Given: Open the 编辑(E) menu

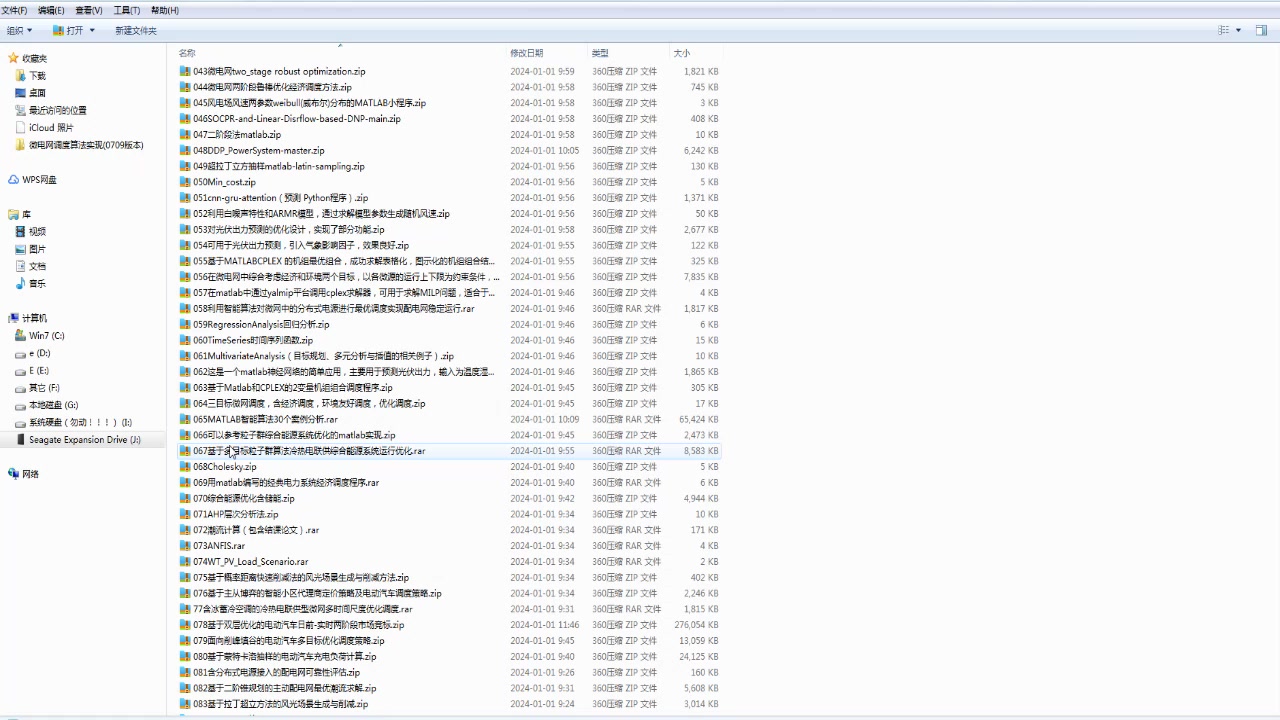Looking at the screenshot, I should 51,10.
